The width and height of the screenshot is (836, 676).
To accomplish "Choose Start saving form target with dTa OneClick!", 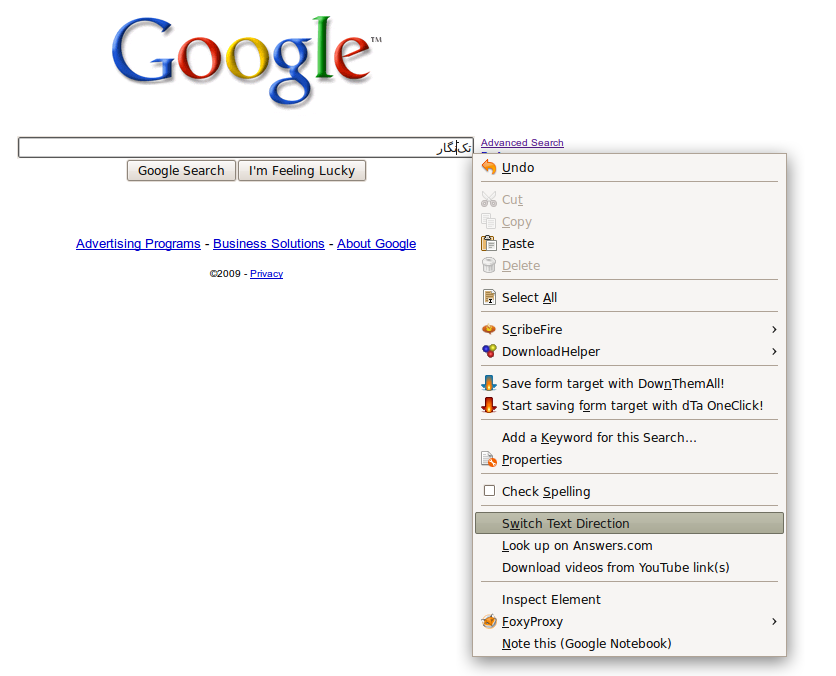I will tap(629, 405).
